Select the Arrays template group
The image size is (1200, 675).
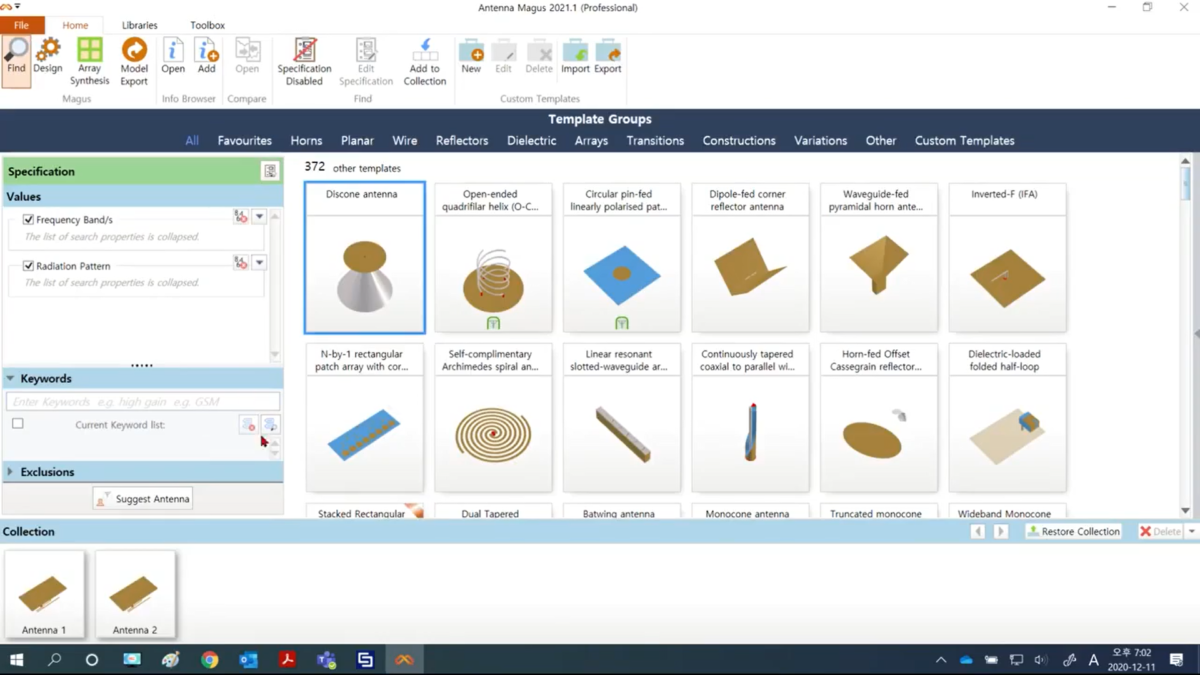pyautogui.click(x=591, y=141)
